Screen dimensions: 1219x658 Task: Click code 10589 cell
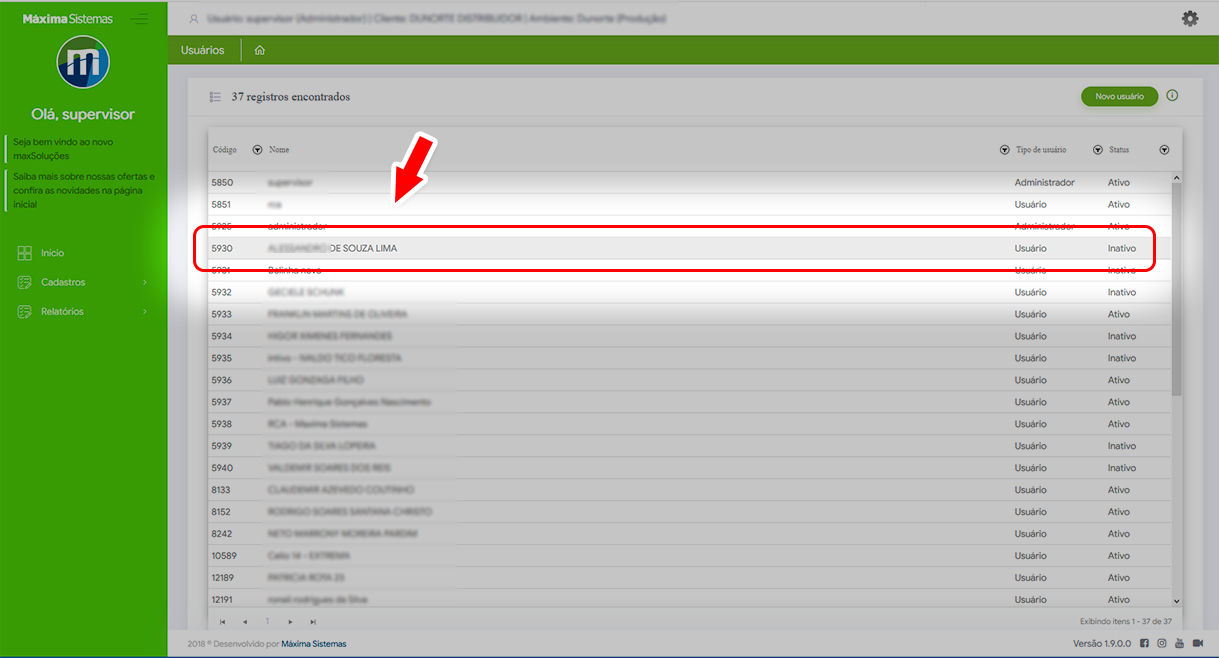click(224, 556)
